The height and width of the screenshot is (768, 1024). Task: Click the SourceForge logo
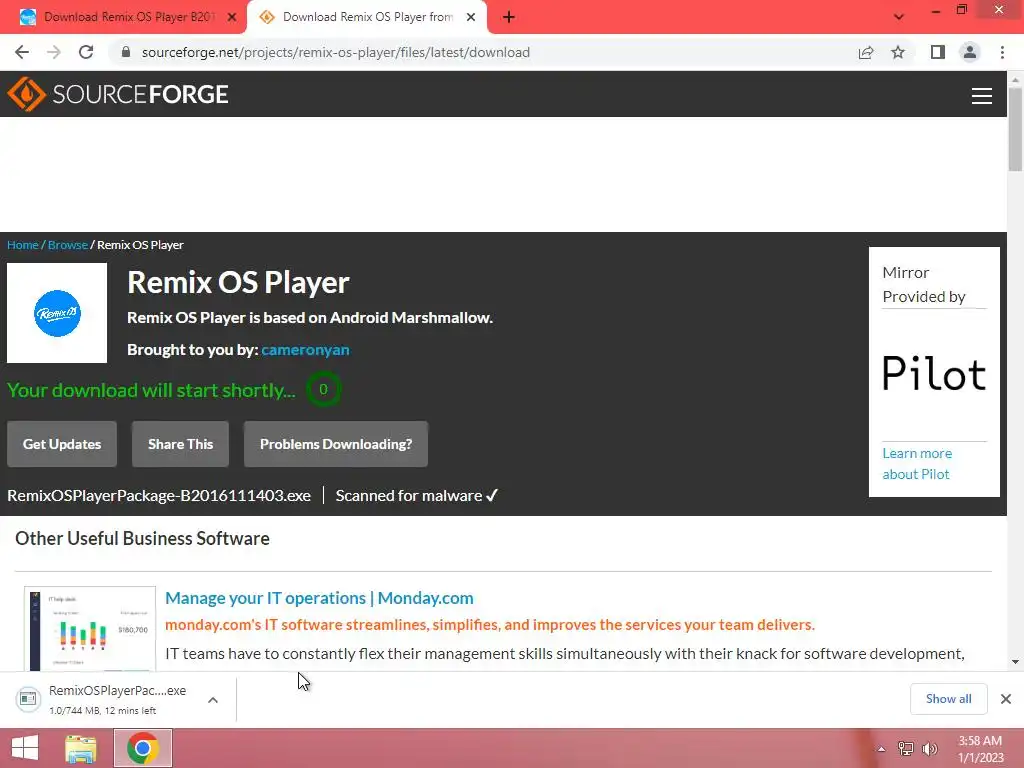click(118, 94)
